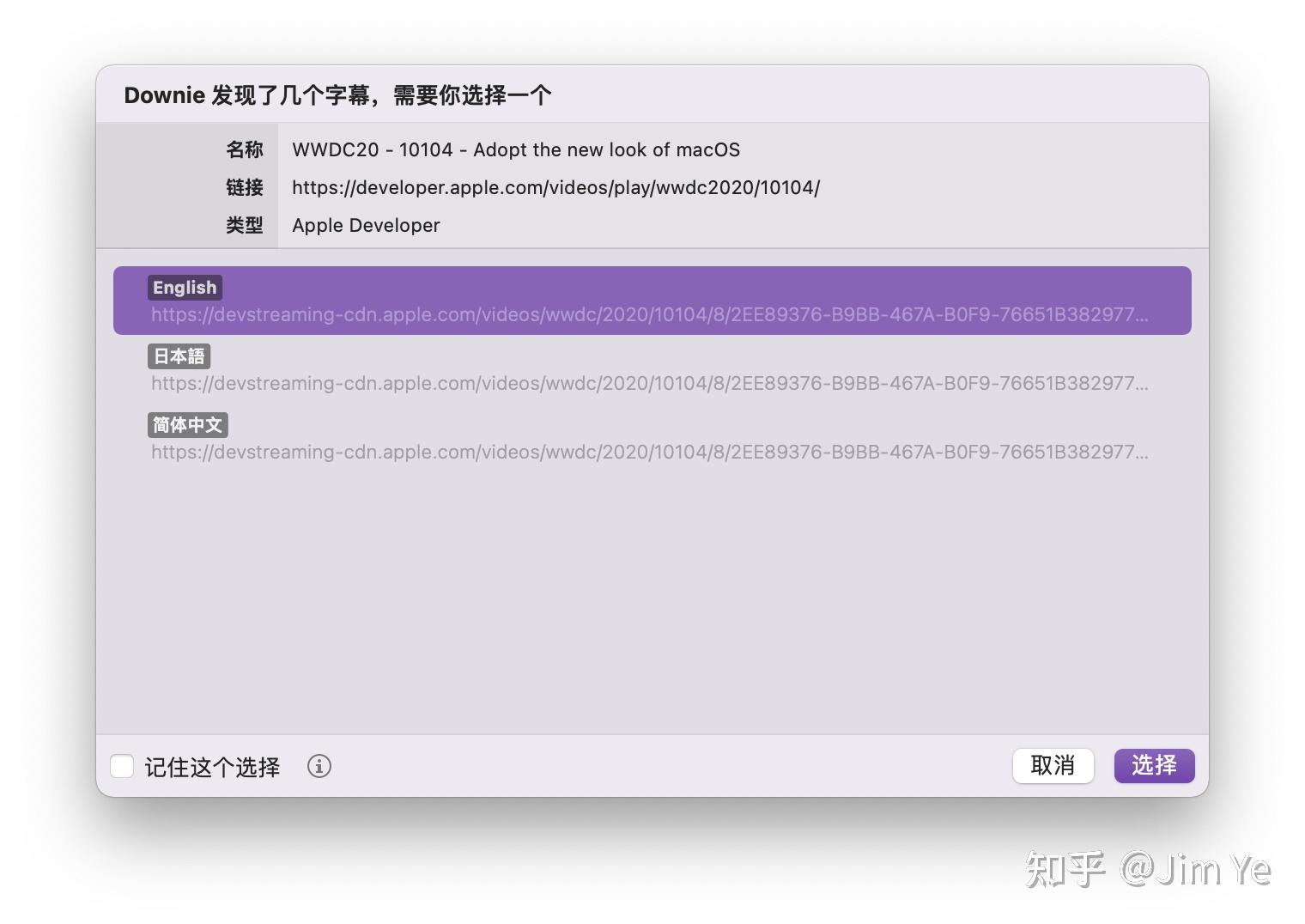Enable the 记住这个选择 checkbox
The height and width of the screenshot is (924, 1305).
pyautogui.click(x=122, y=766)
